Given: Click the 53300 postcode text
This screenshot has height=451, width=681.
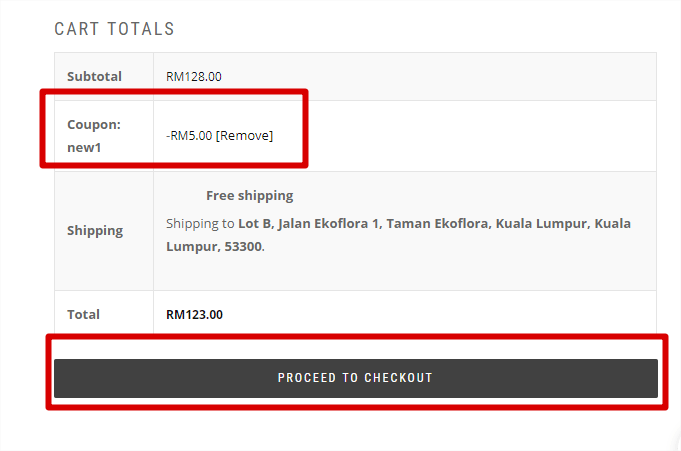Looking at the screenshot, I should pyautogui.click(x=244, y=246).
